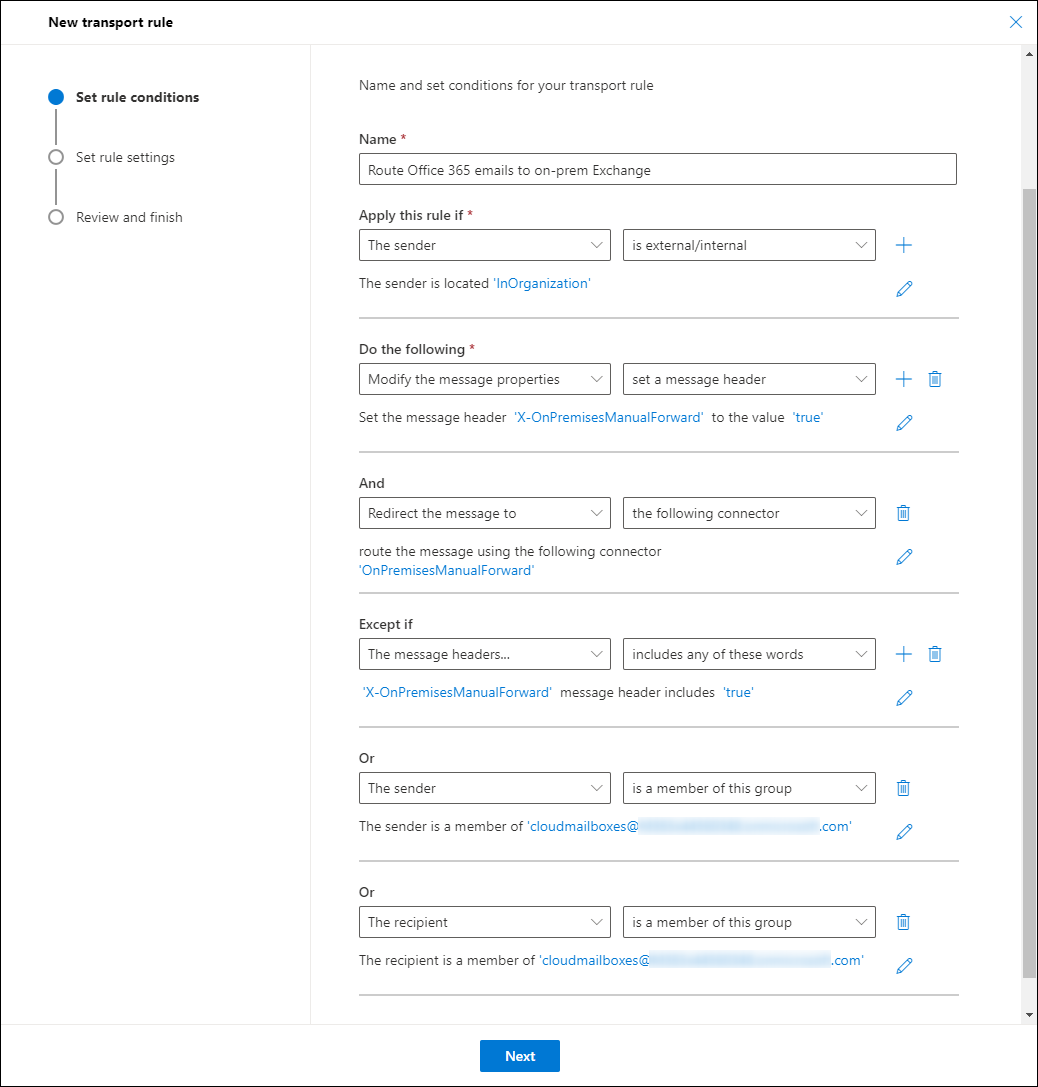Open the 'is external/internal' dropdown
Screen dimensions: 1038x1087
[x=749, y=245]
